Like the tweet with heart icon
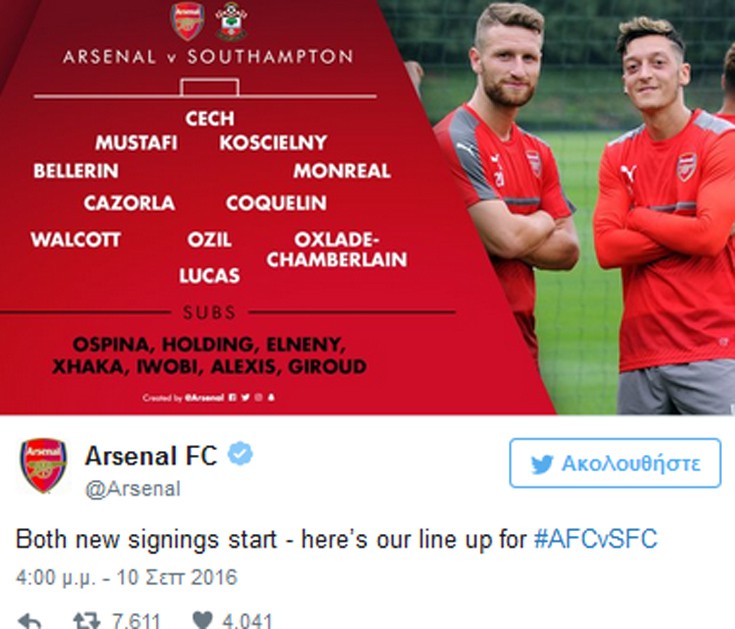735x629 pixels. pos(202,621)
